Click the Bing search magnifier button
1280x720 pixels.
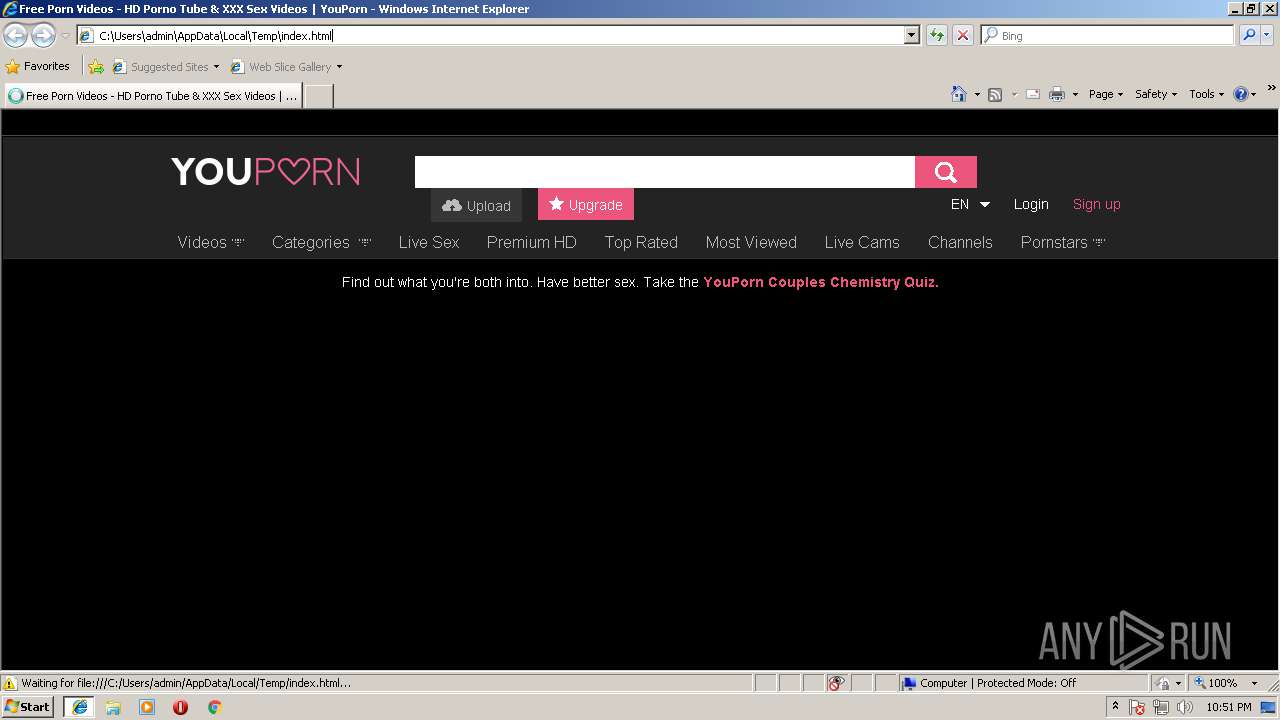1249,35
